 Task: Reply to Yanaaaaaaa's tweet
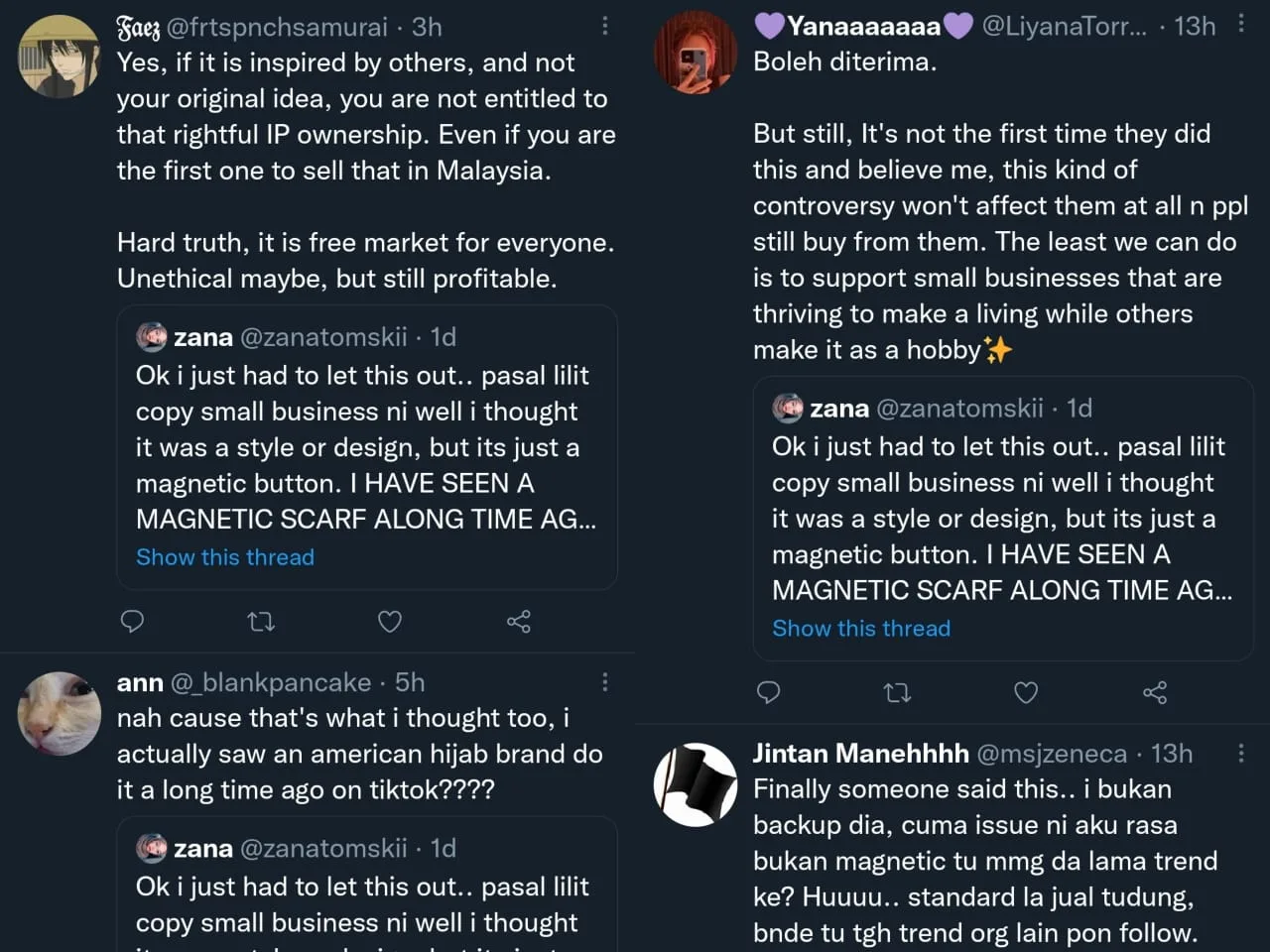(x=768, y=692)
